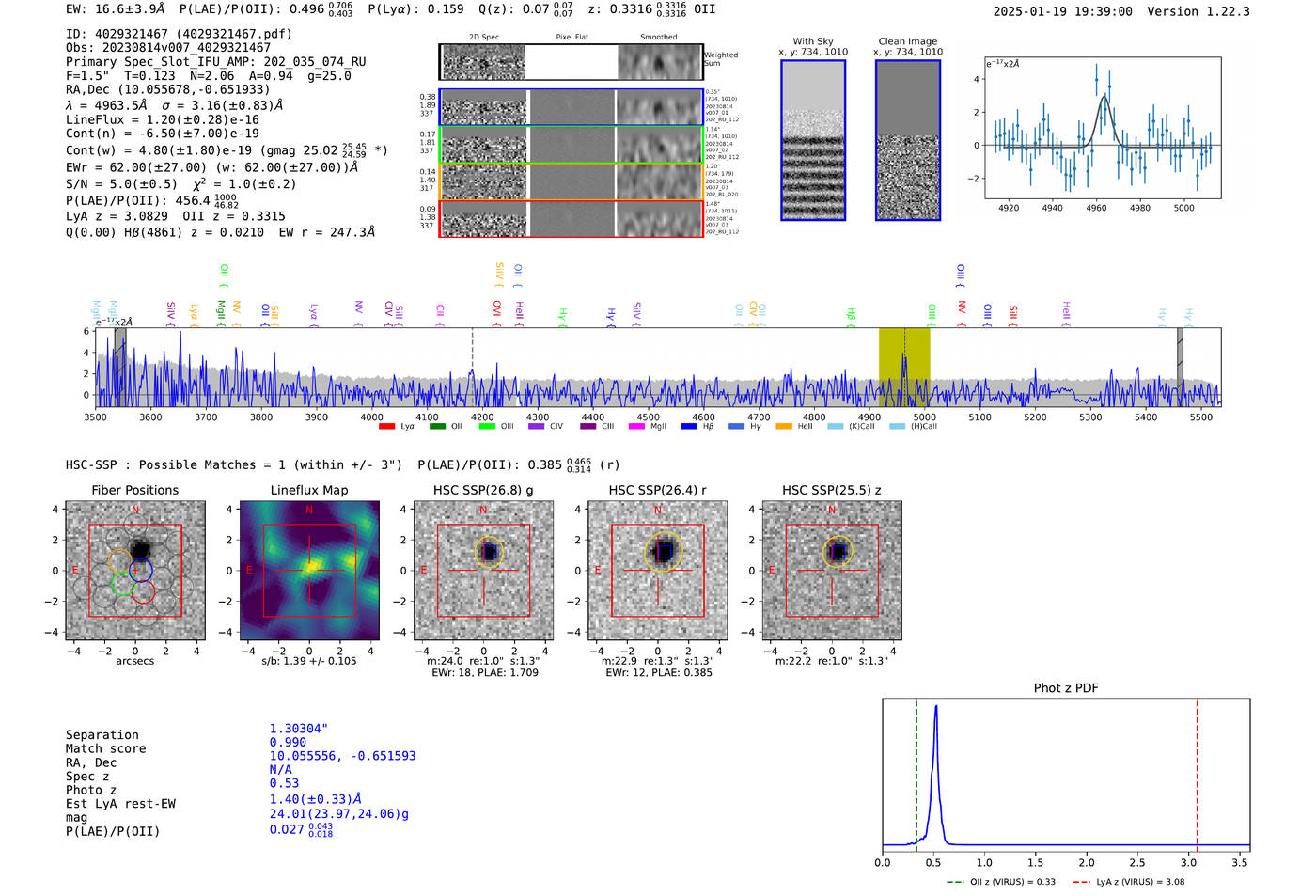Click the HSC SSP(26.8) g image
The height and width of the screenshot is (896, 1316).
(483, 571)
